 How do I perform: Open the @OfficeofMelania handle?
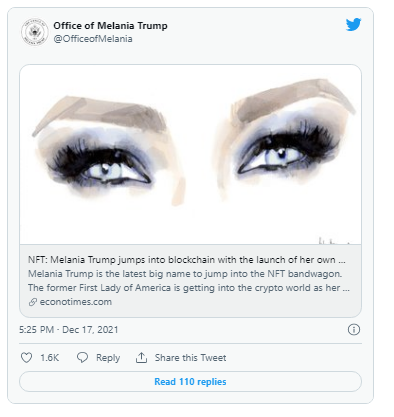93,39
